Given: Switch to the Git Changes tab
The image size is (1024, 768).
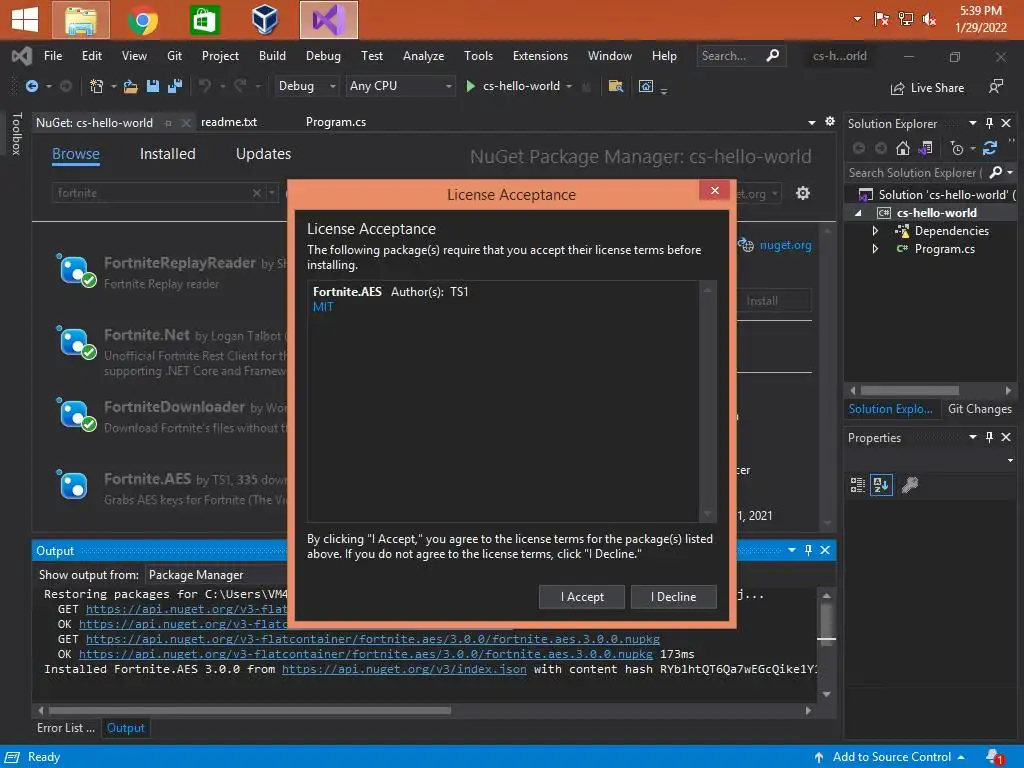Looking at the screenshot, I should 979,409.
